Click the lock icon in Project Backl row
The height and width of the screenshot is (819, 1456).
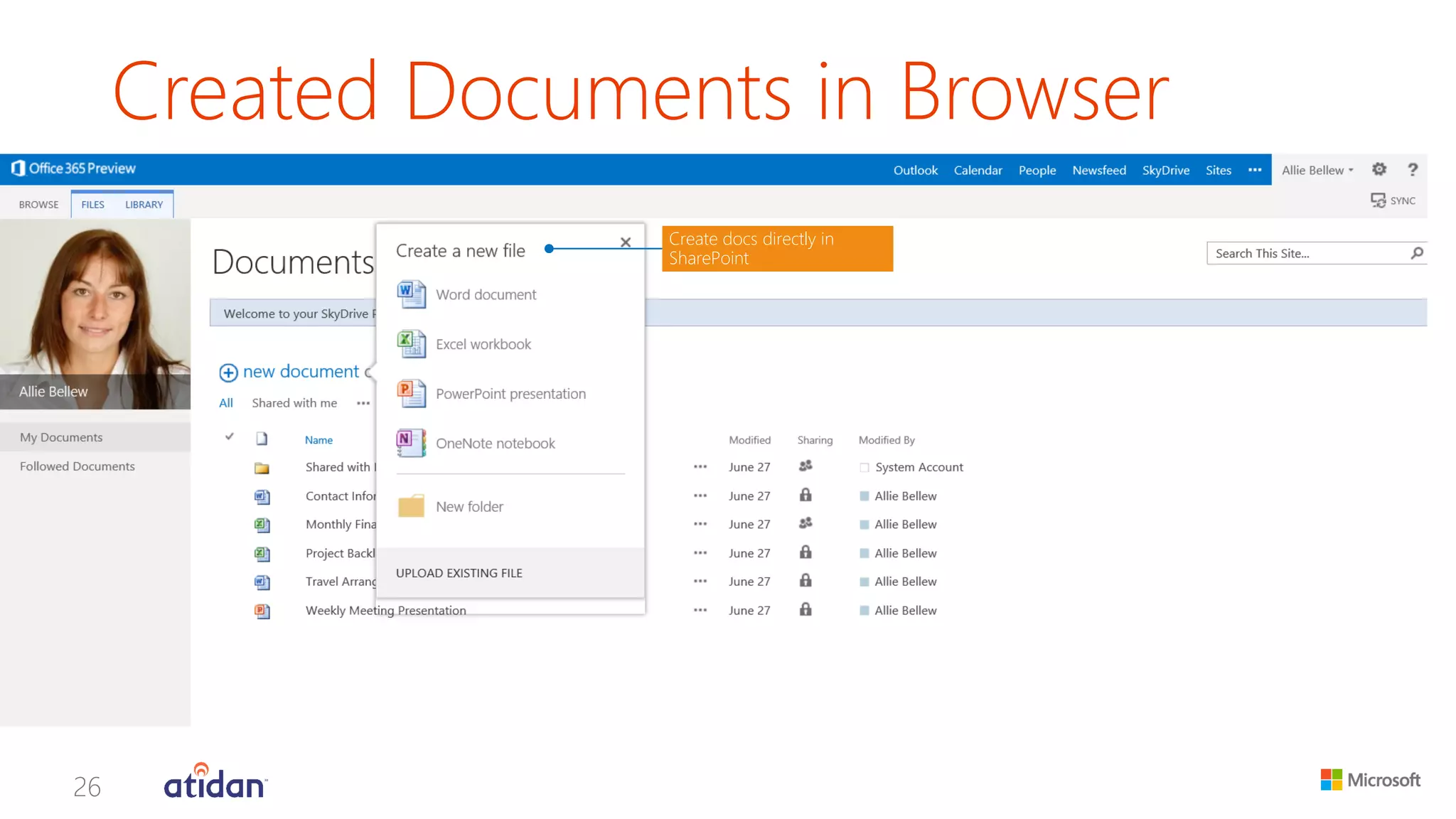805,552
